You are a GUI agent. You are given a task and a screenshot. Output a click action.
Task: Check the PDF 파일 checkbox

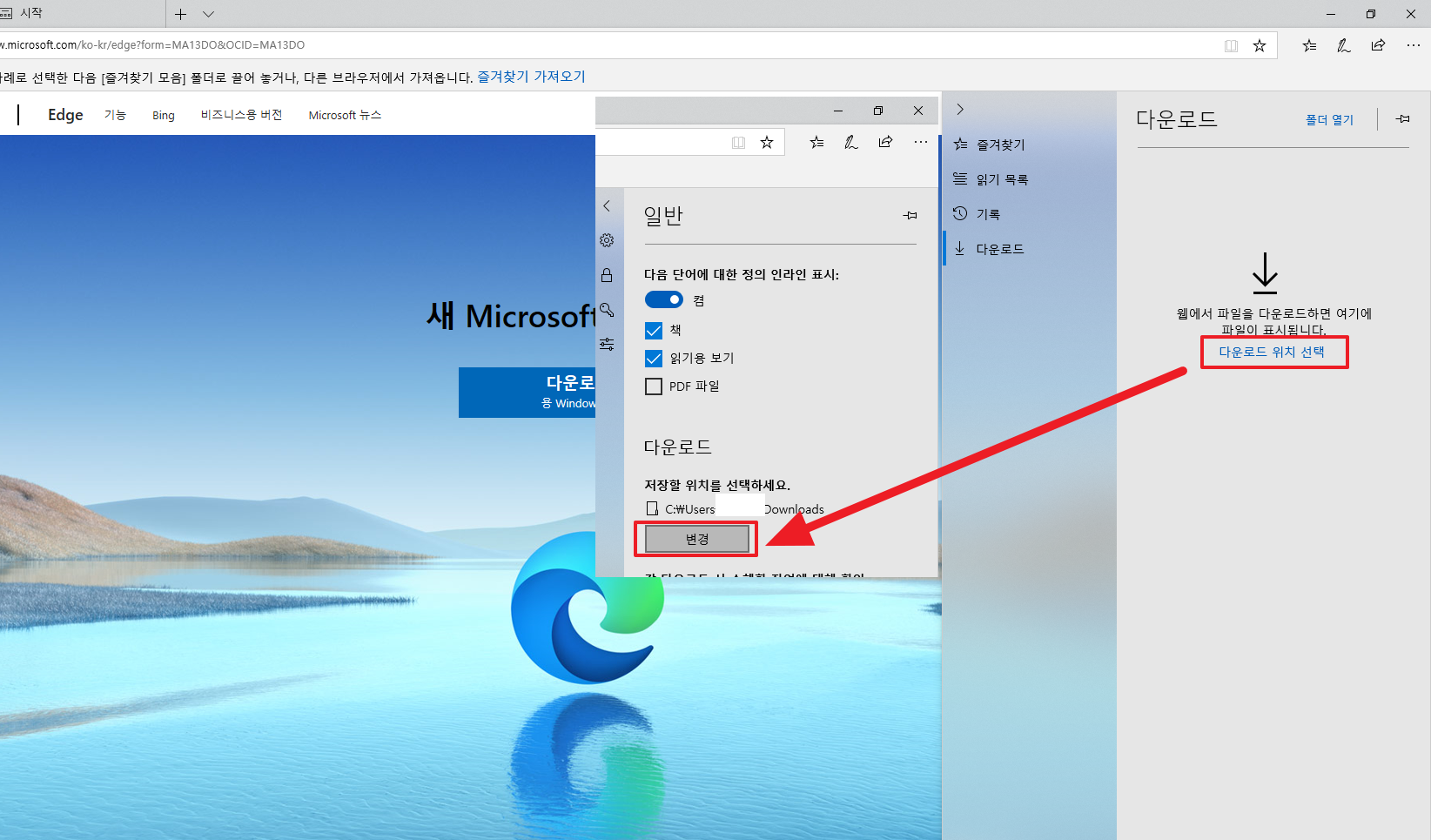click(654, 386)
